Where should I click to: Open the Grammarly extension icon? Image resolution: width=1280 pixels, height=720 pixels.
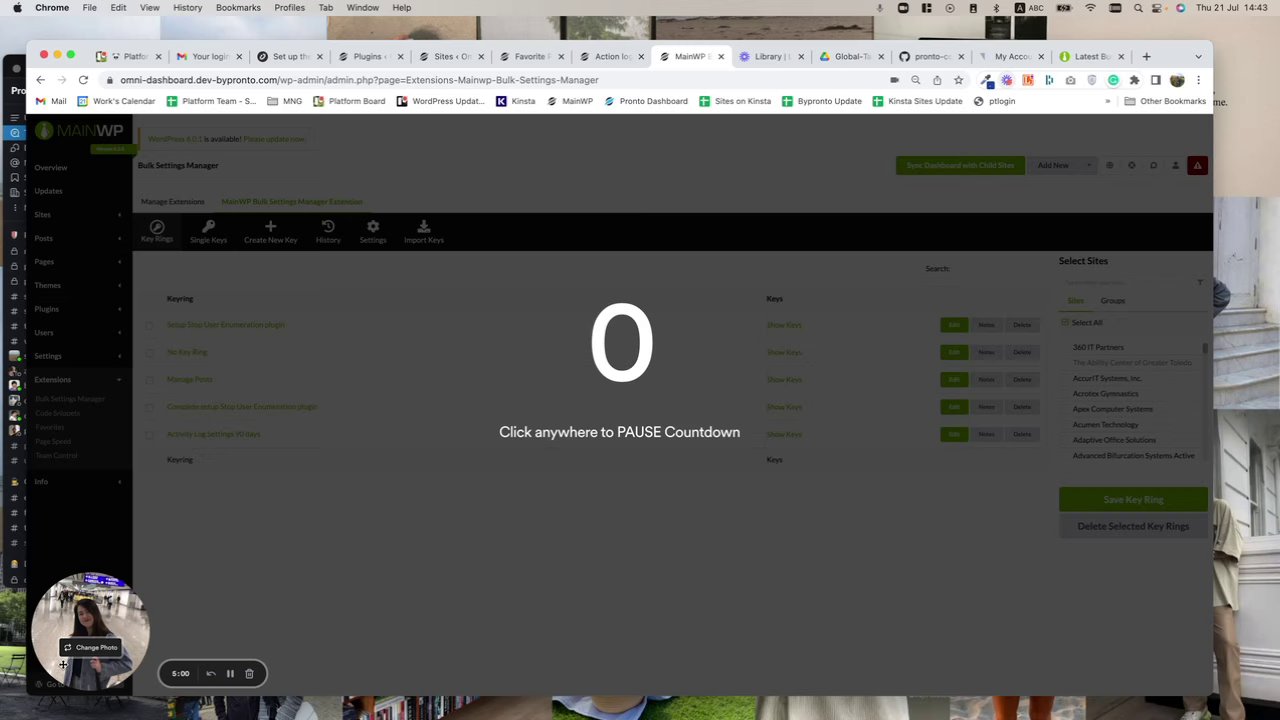pos(1113,80)
